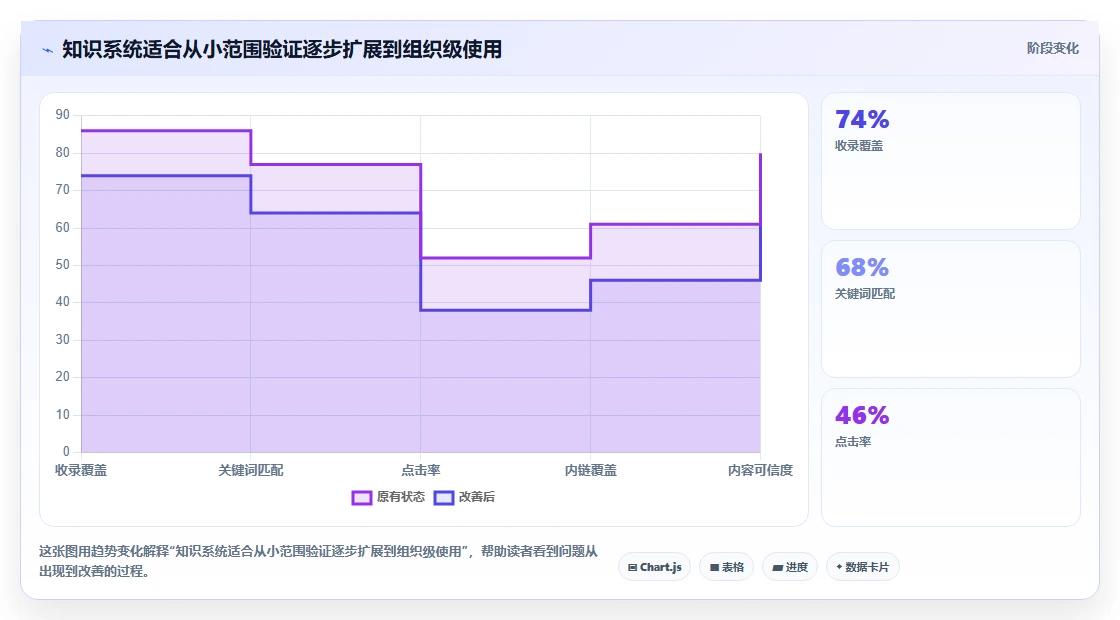Click the 阶段变化 label in the header
Screen dimensions: 1120x620
point(1052,48)
